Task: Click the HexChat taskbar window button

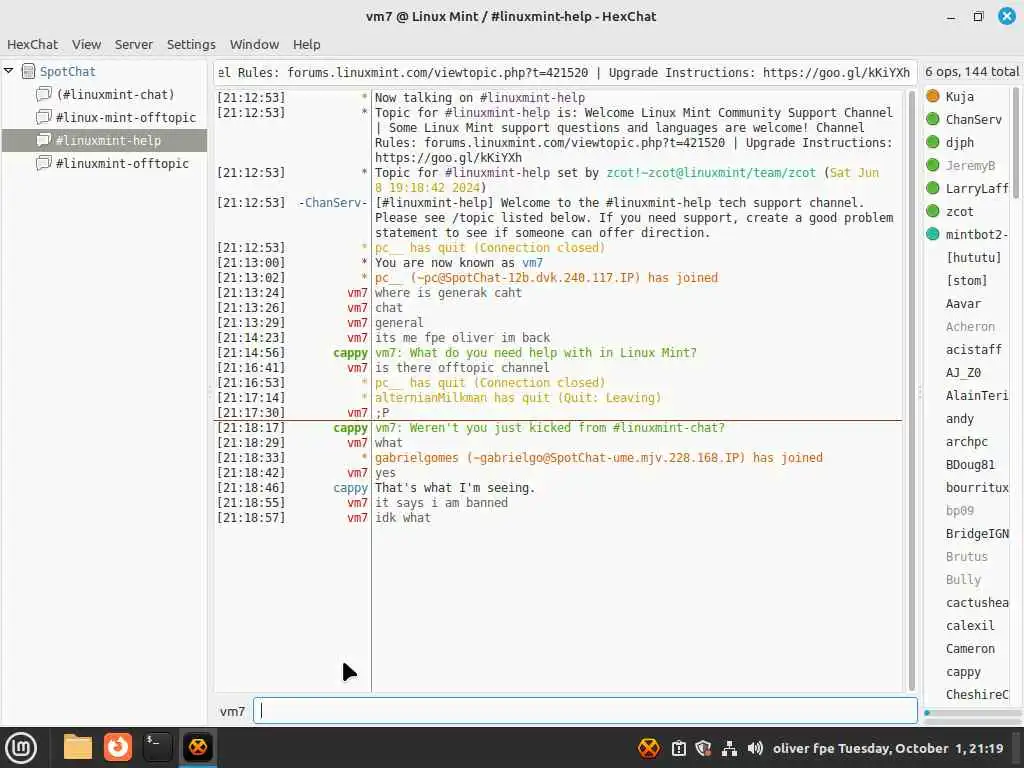Action: (x=197, y=747)
